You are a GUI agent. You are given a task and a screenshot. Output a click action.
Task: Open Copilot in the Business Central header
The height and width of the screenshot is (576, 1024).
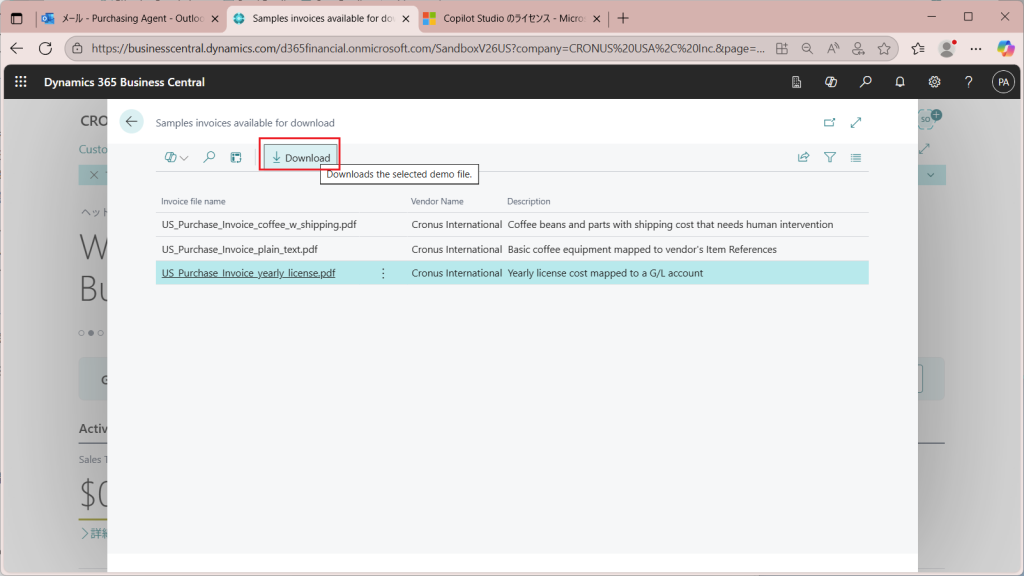[831, 82]
